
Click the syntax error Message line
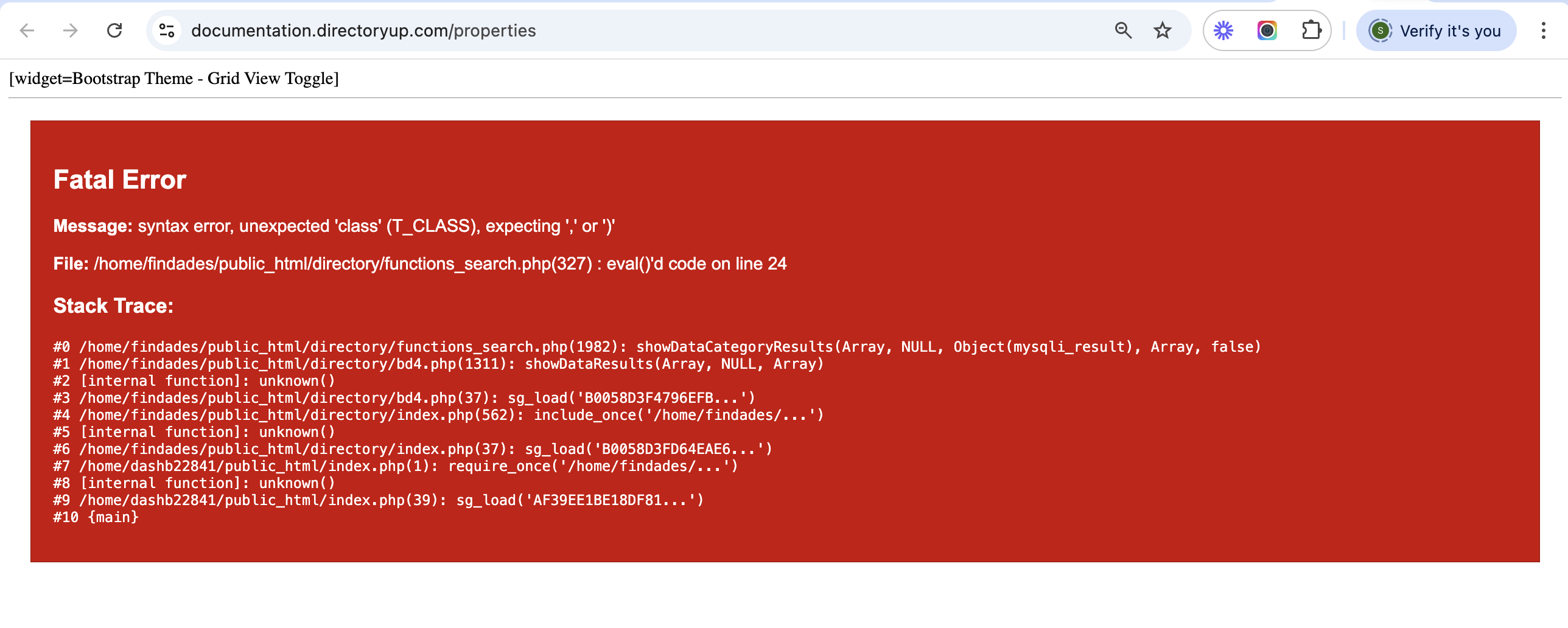tap(334, 226)
